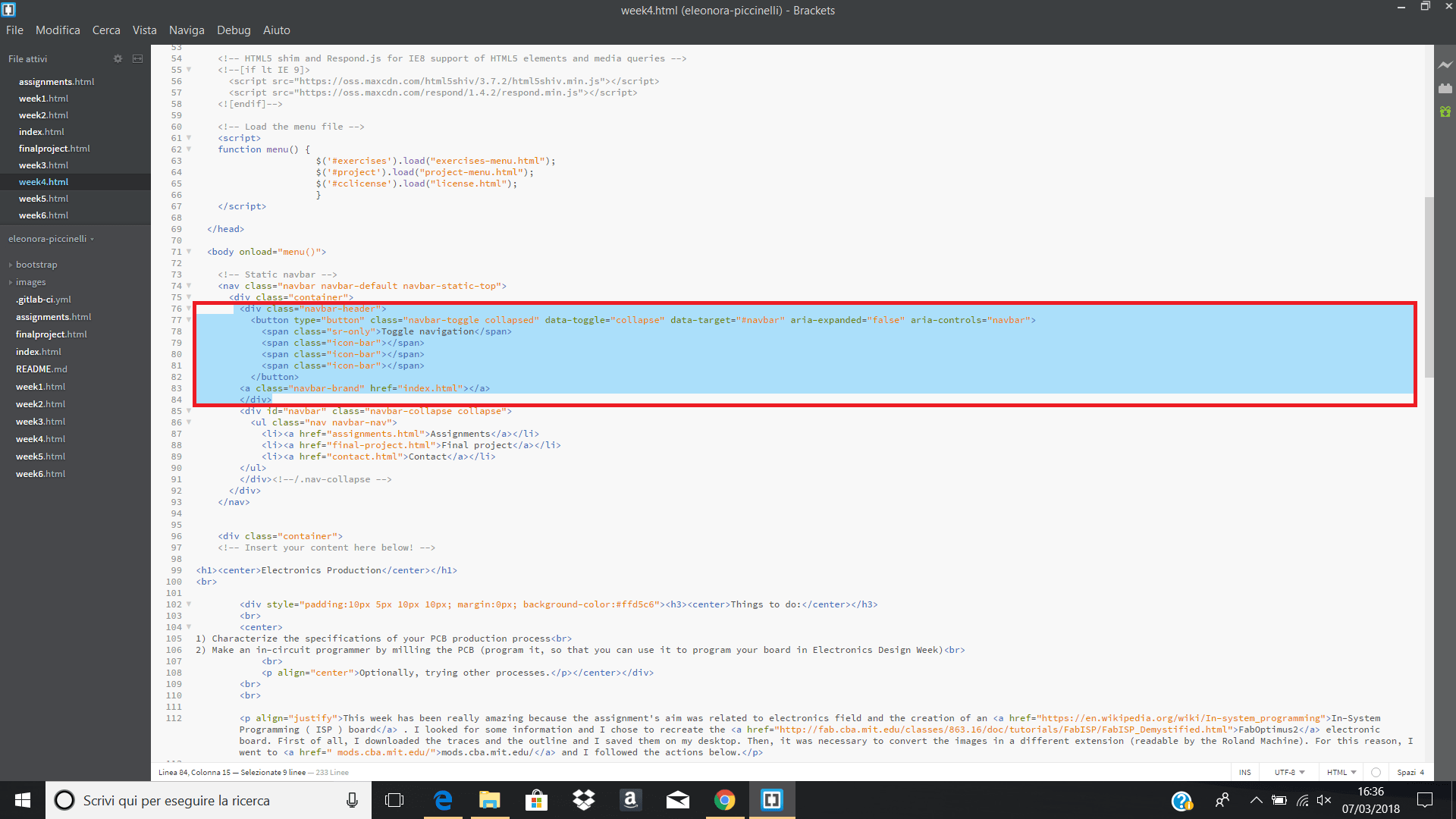The image size is (1456, 819).
Task: Collapse code fold arrow at line 71
Action: tap(189, 252)
